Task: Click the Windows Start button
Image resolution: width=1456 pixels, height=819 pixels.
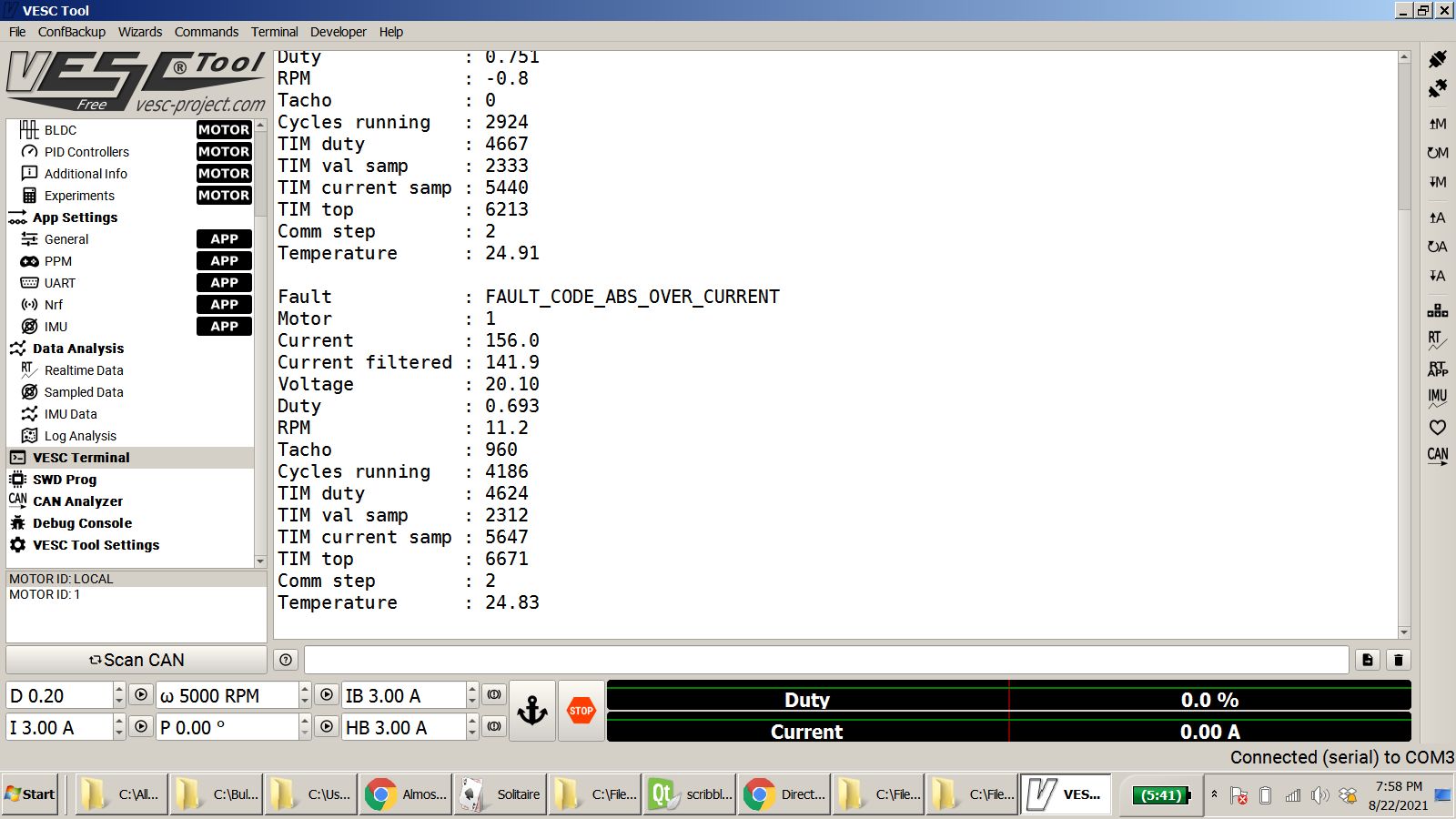Action: 30,794
